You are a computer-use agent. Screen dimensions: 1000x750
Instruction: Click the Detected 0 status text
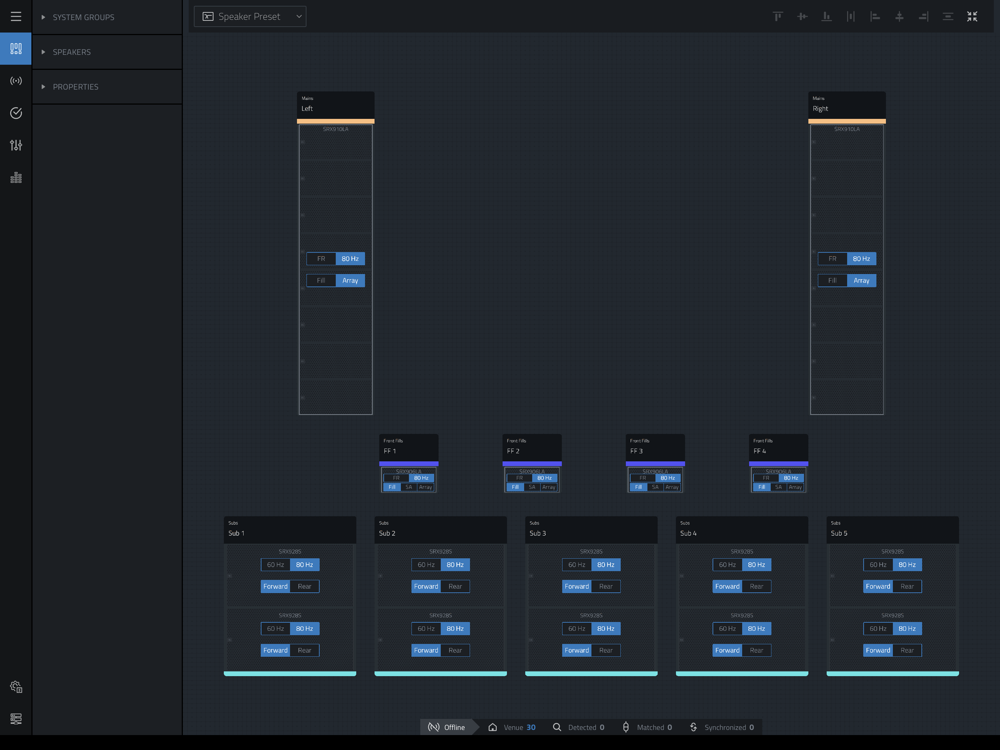point(586,727)
